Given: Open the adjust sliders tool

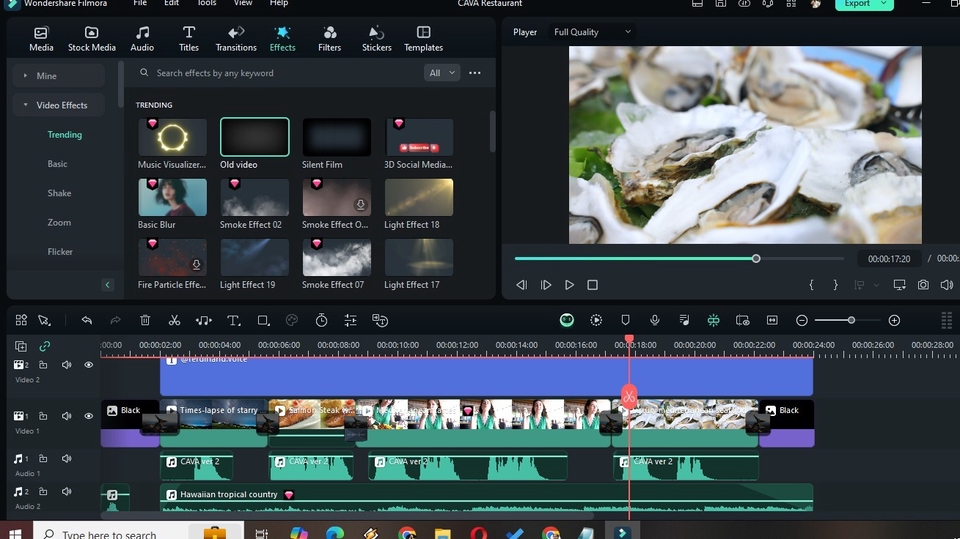Looking at the screenshot, I should (x=350, y=320).
